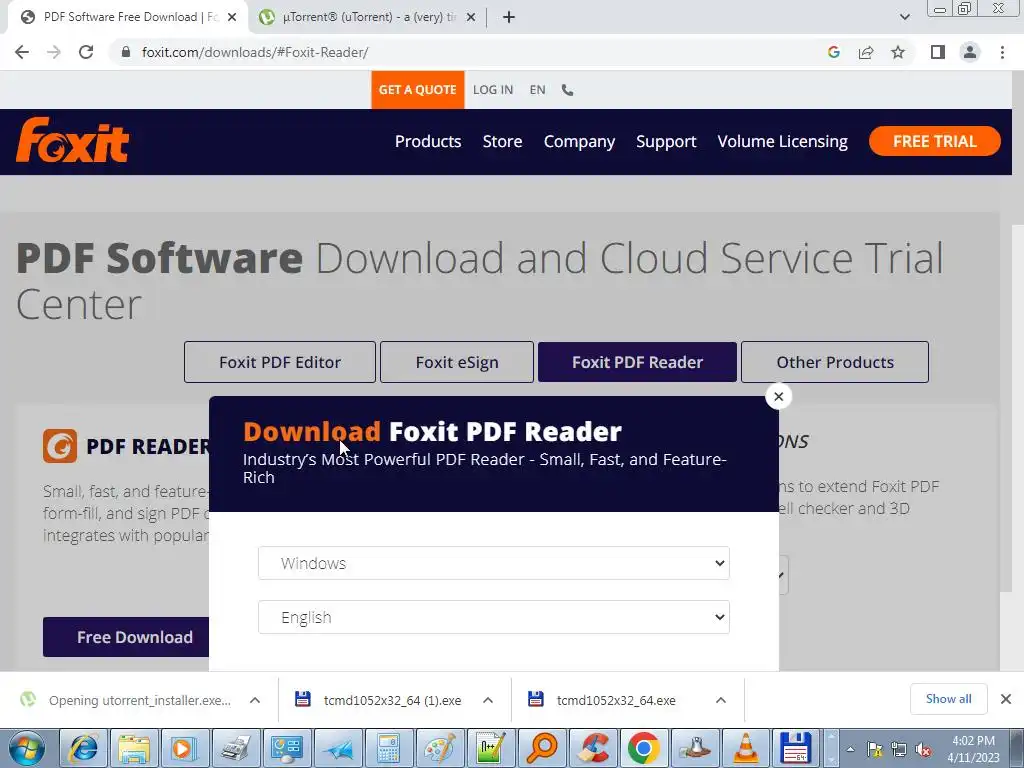Open the Calculator taskbar icon

[388, 748]
